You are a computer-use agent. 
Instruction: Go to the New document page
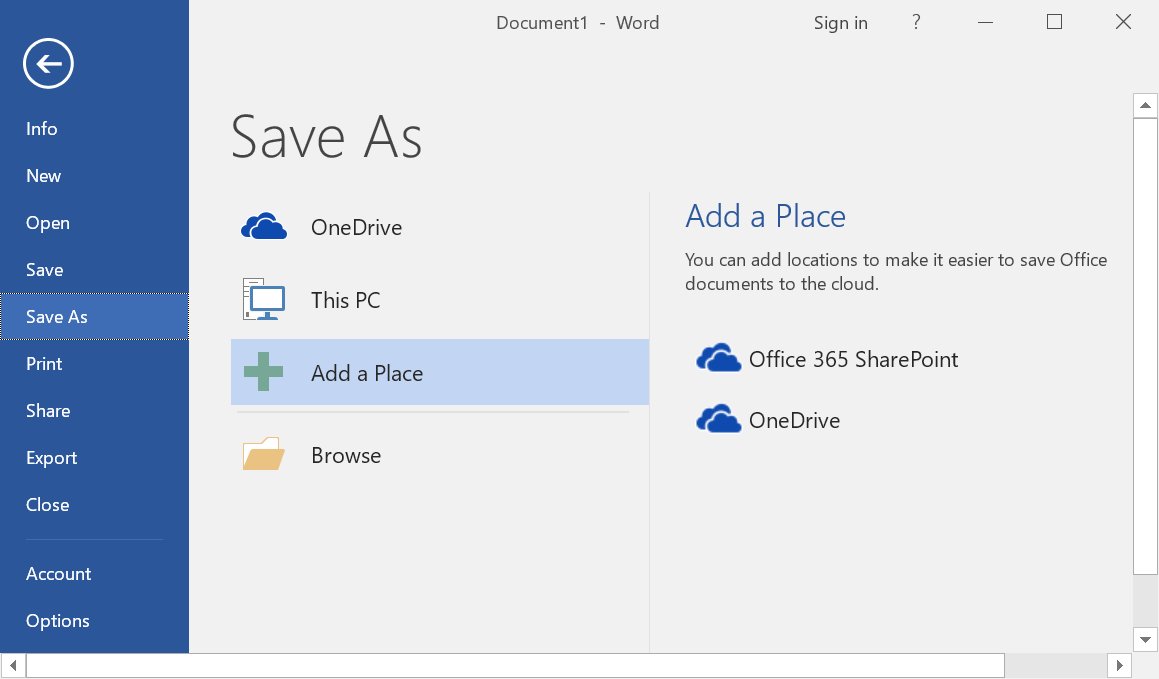(95, 176)
